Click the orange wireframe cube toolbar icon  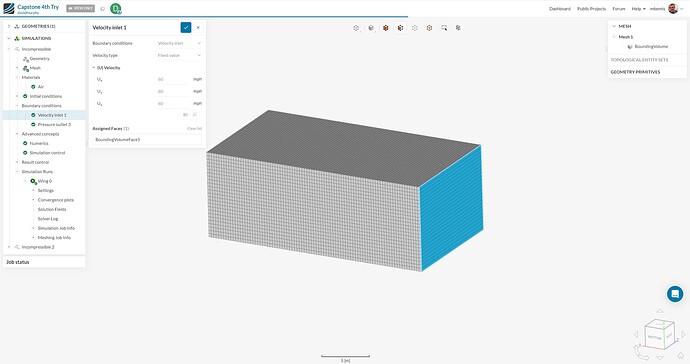click(x=429, y=28)
